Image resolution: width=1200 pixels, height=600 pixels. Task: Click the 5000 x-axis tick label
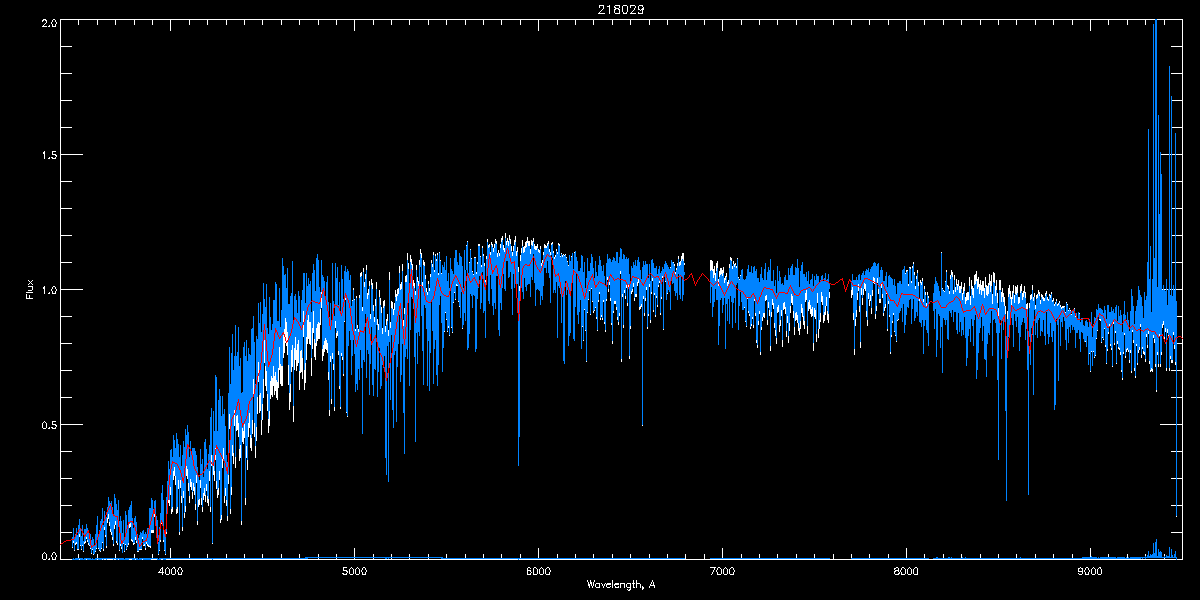pos(355,571)
